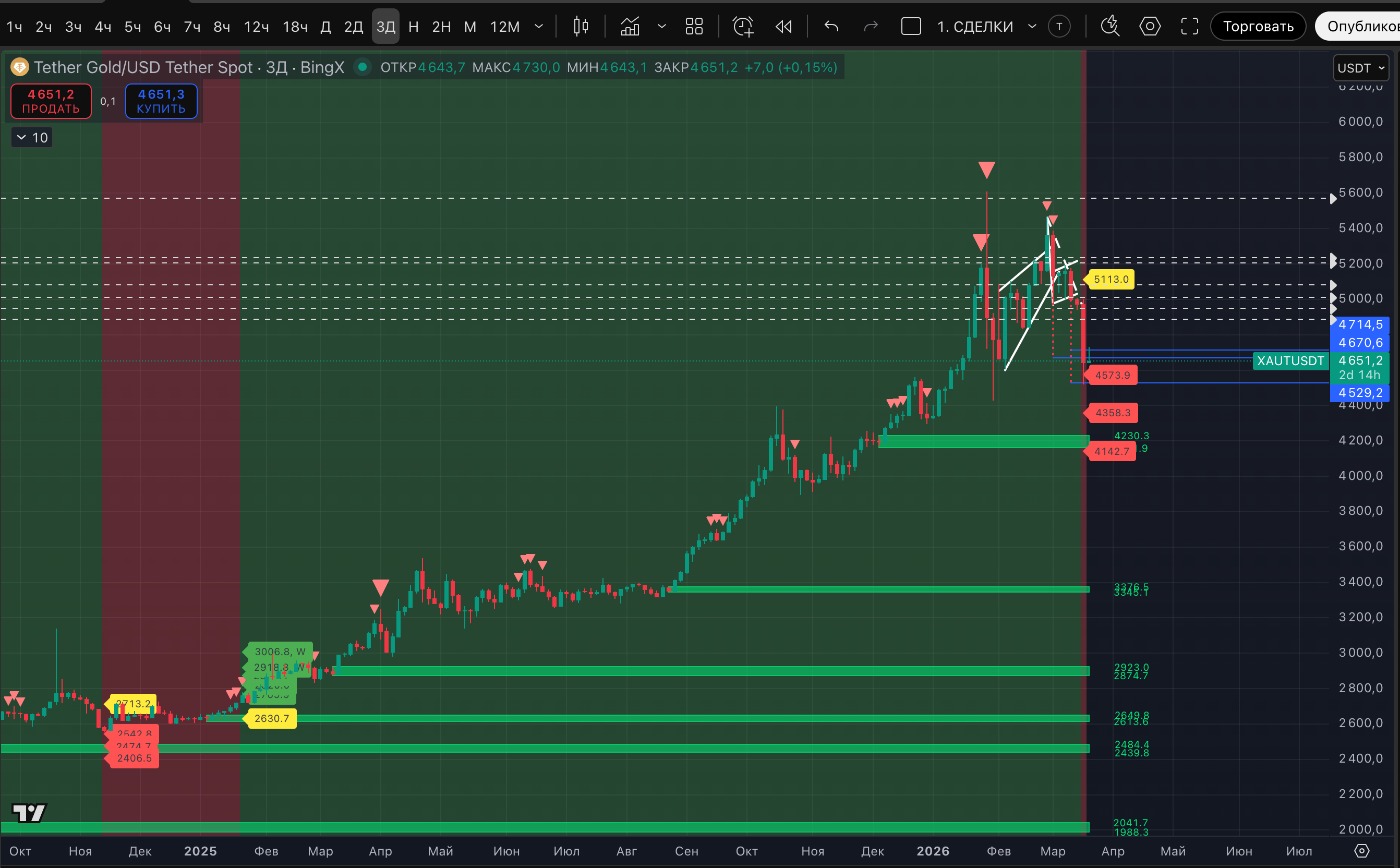Open quick search lightning icon
This screenshot has width=1400, height=868.
pyautogui.click(x=1109, y=27)
